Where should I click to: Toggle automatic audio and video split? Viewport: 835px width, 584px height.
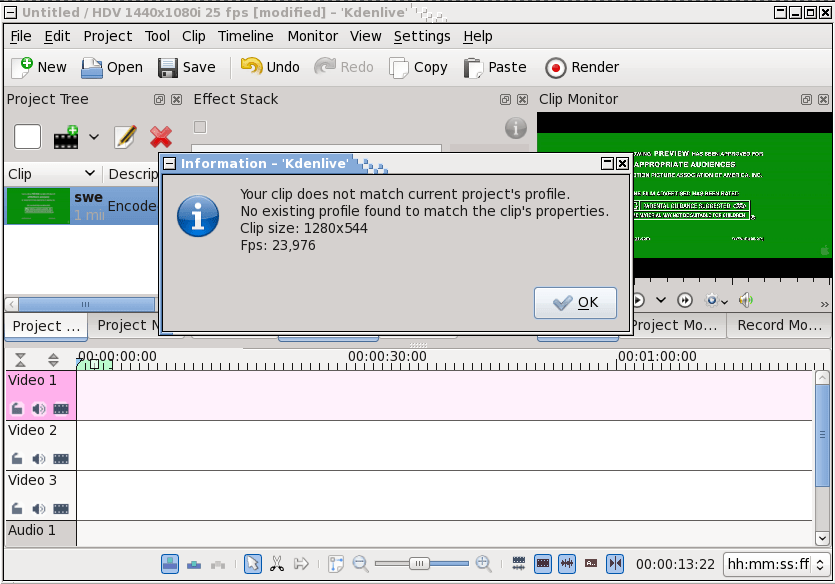tap(519, 563)
